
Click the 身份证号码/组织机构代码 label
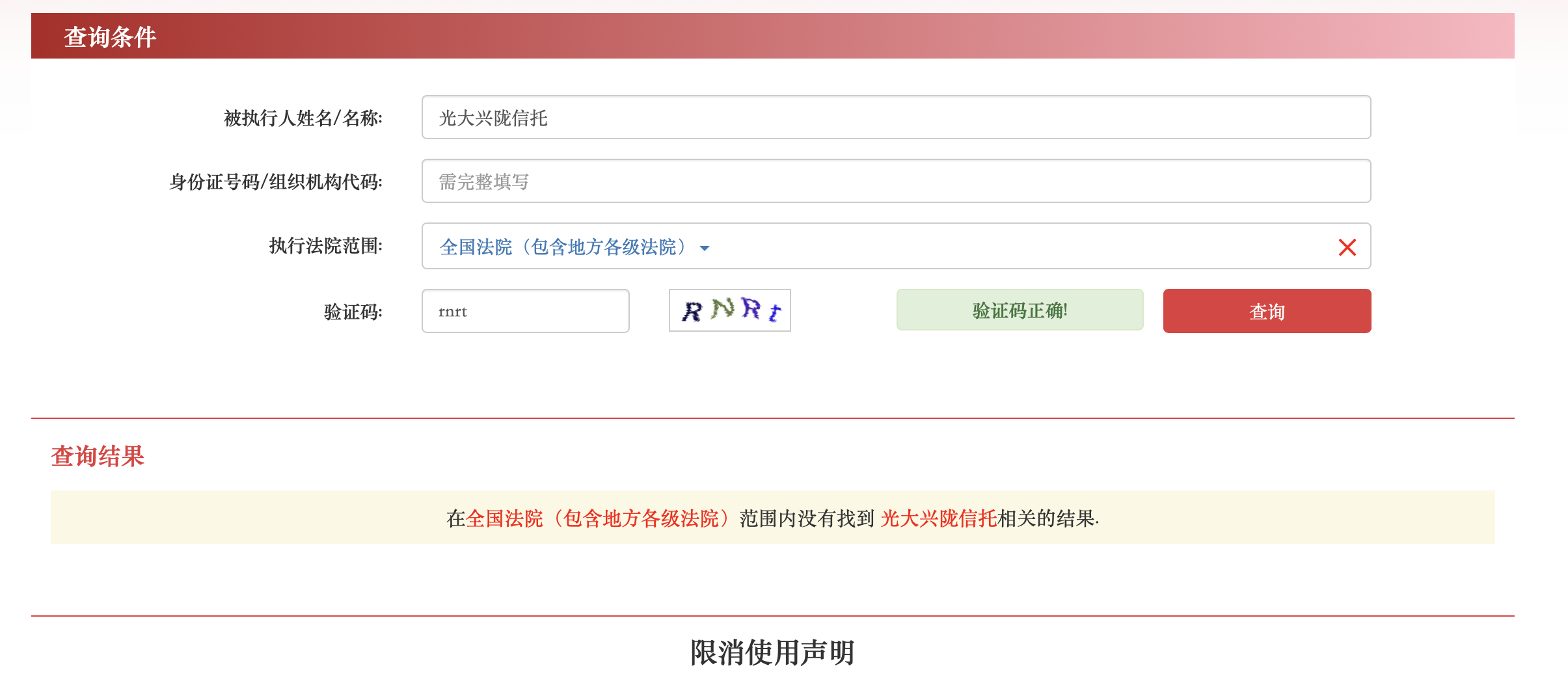click(x=276, y=182)
